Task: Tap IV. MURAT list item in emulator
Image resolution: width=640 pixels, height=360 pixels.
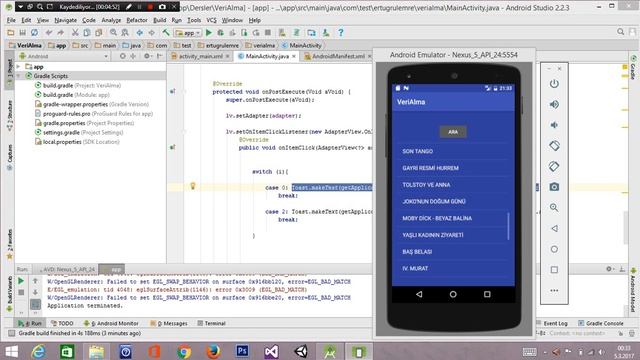Action: tap(453, 269)
